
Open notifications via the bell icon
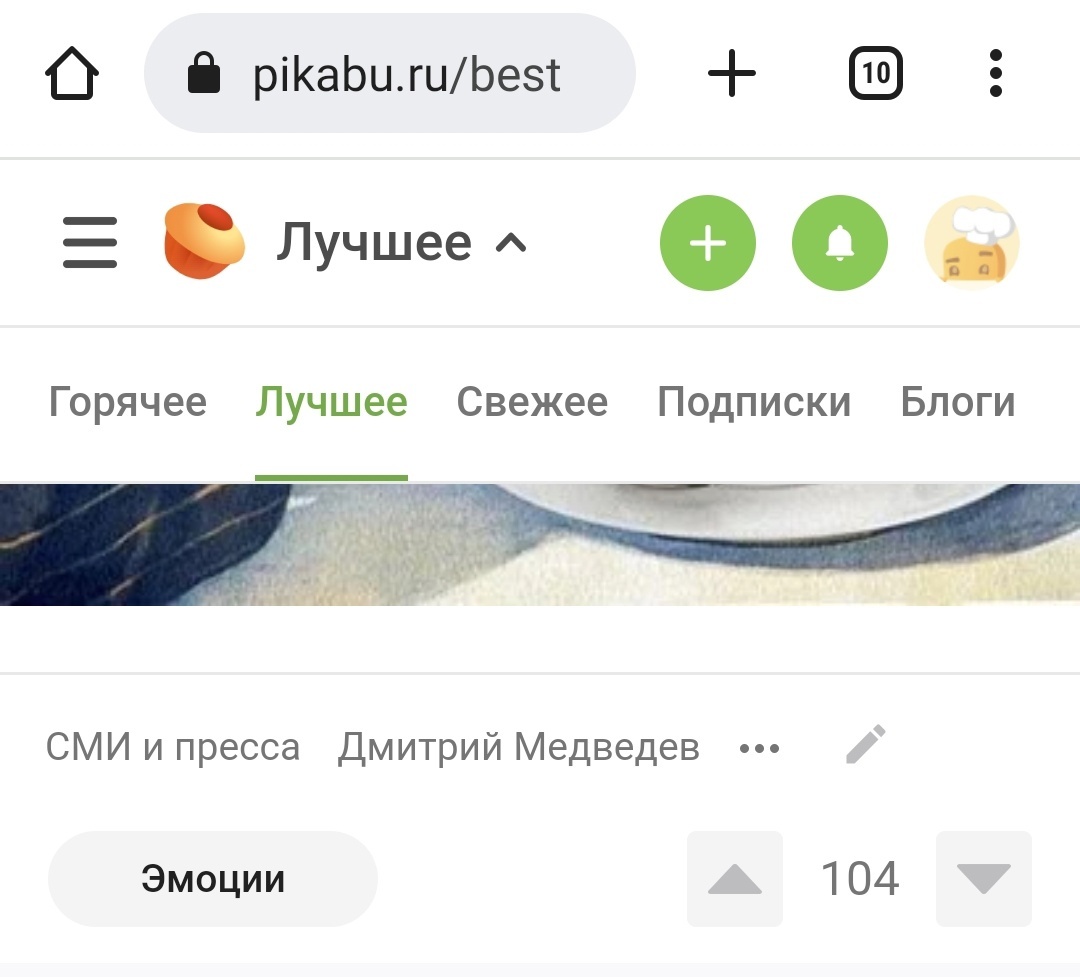pos(840,243)
